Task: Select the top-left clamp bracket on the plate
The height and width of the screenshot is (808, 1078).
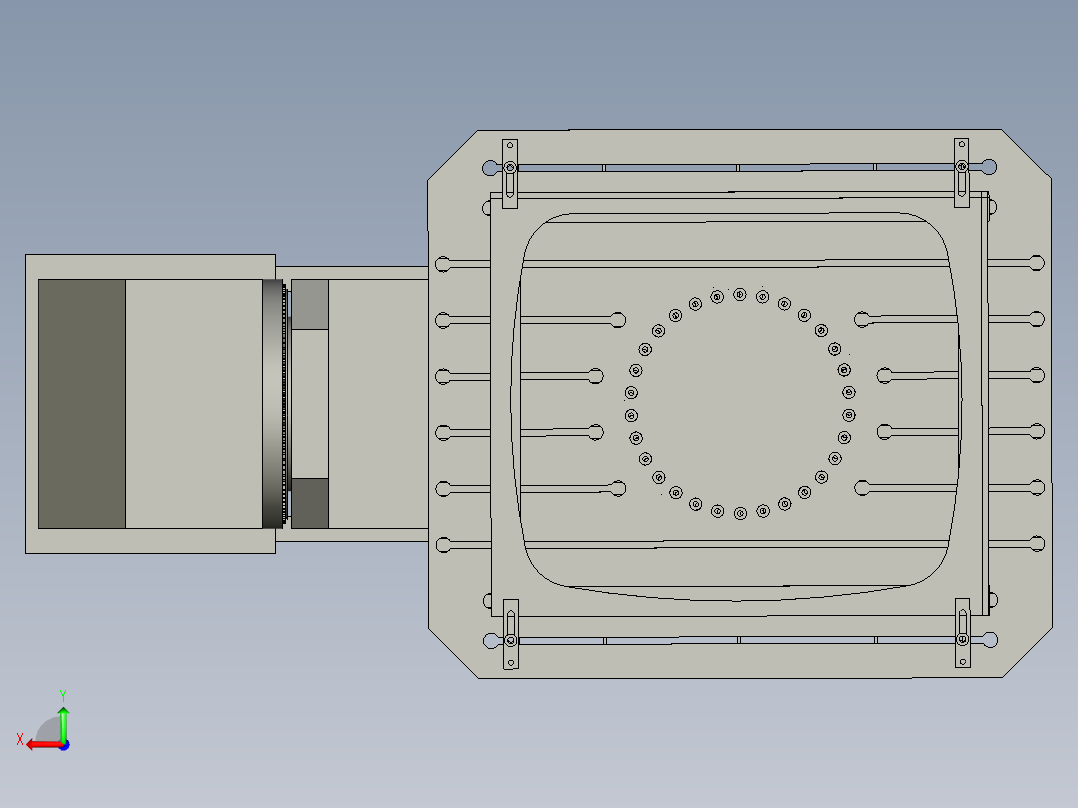Action: point(510,174)
